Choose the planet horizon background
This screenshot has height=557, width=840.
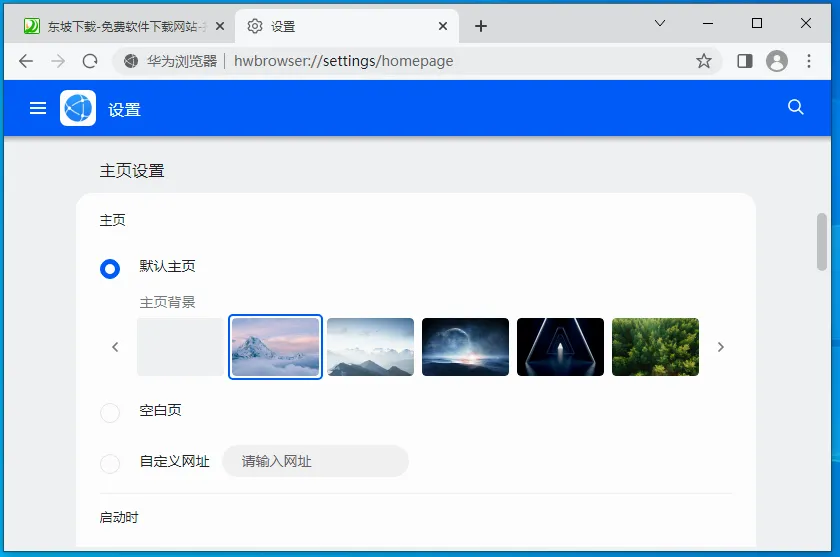(465, 347)
